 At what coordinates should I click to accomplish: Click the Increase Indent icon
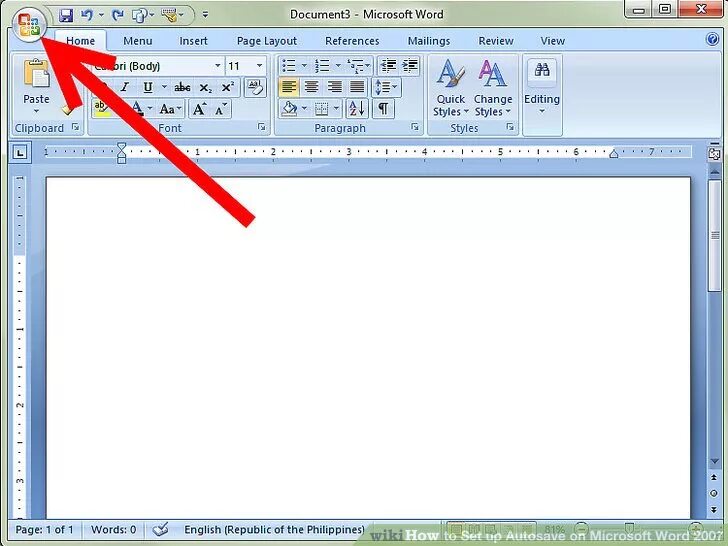(410, 65)
